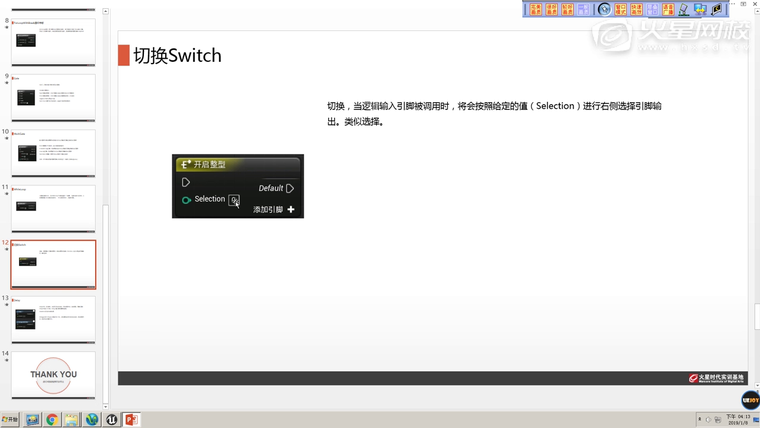Open slide 10 in the thumbnail pane
This screenshot has height=428, width=760.
click(x=53, y=153)
